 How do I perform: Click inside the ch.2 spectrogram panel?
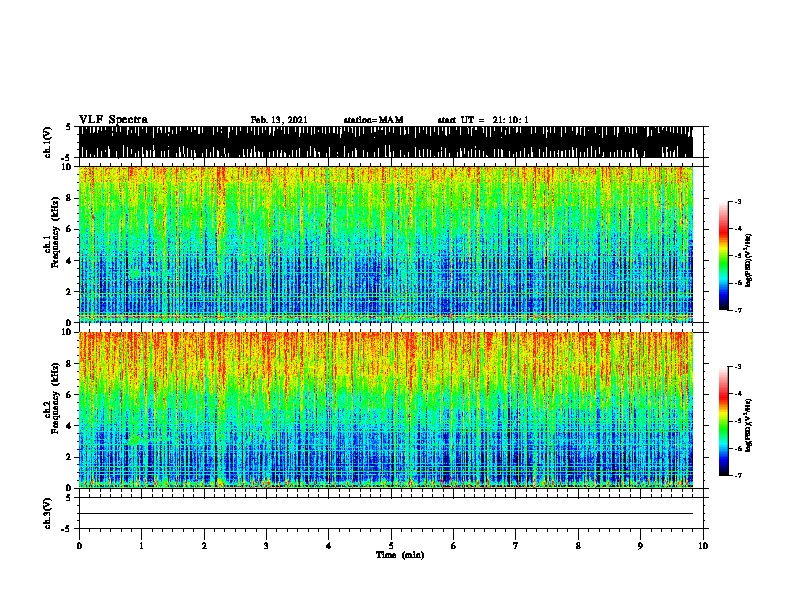pyautogui.click(x=386, y=410)
